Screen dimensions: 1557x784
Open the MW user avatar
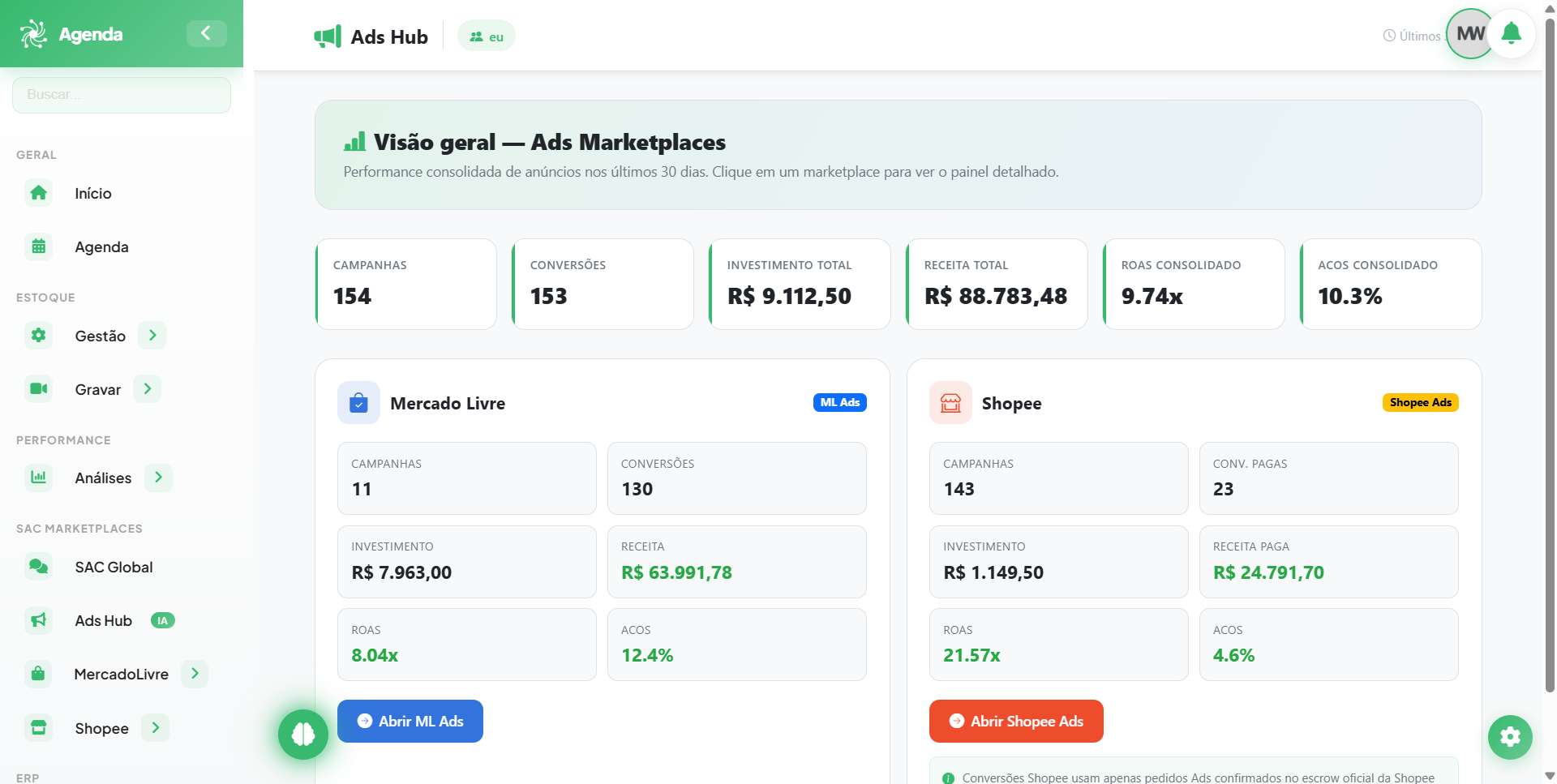coord(1470,33)
